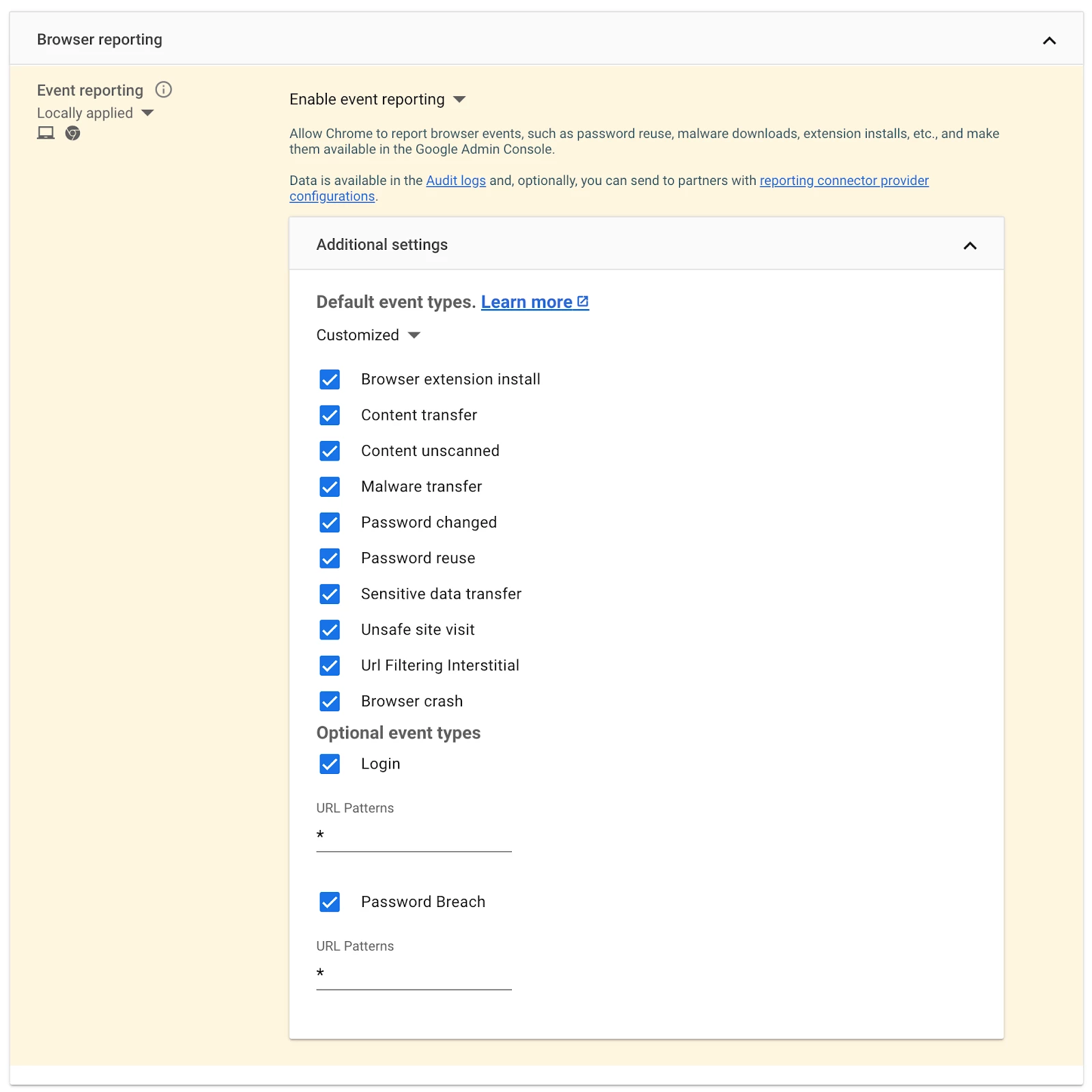Click the Event reporting info icon
The height and width of the screenshot is (1092, 1092).
pos(164,89)
